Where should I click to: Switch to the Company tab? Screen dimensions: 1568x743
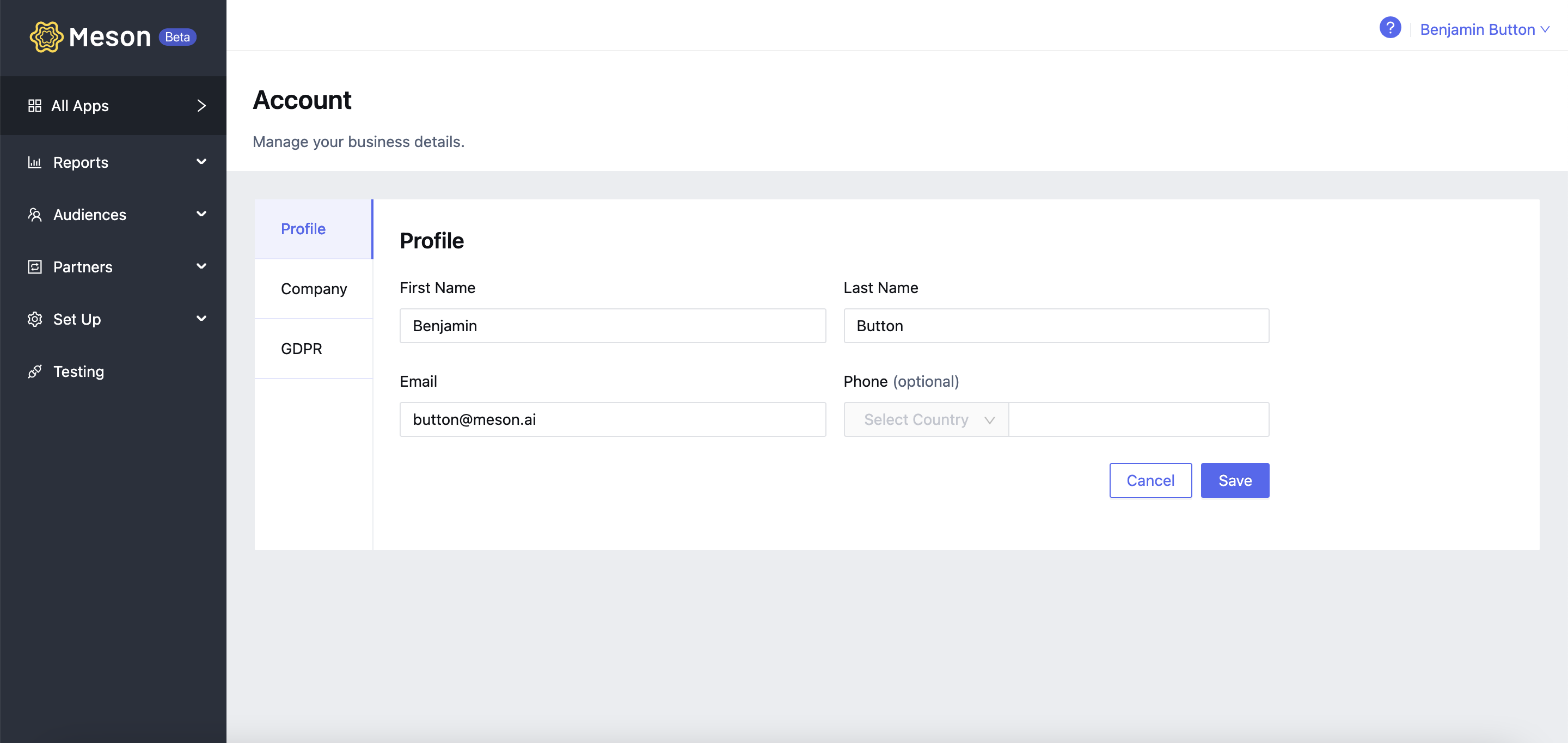pyautogui.click(x=314, y=289)
